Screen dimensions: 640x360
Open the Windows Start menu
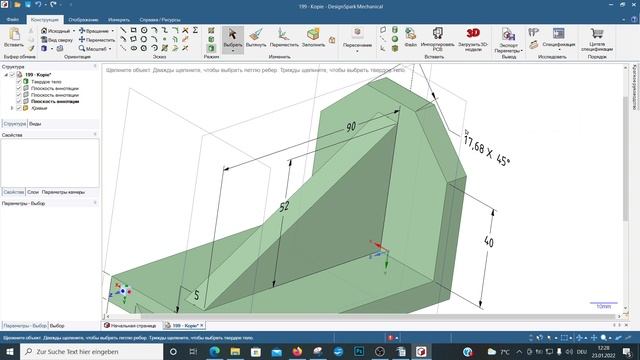[10, 351]
